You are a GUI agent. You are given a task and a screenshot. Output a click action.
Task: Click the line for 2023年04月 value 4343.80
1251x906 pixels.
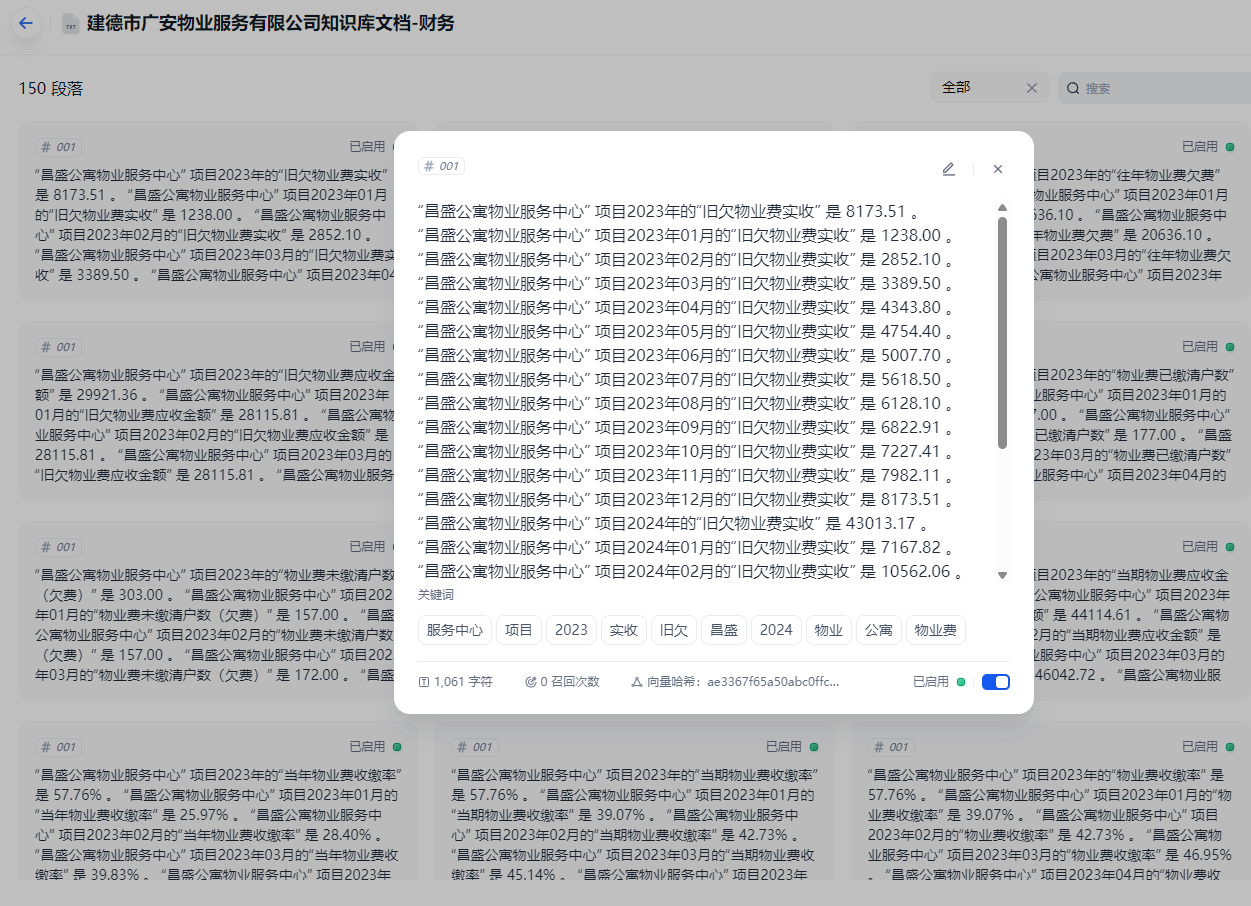point(685,308)
